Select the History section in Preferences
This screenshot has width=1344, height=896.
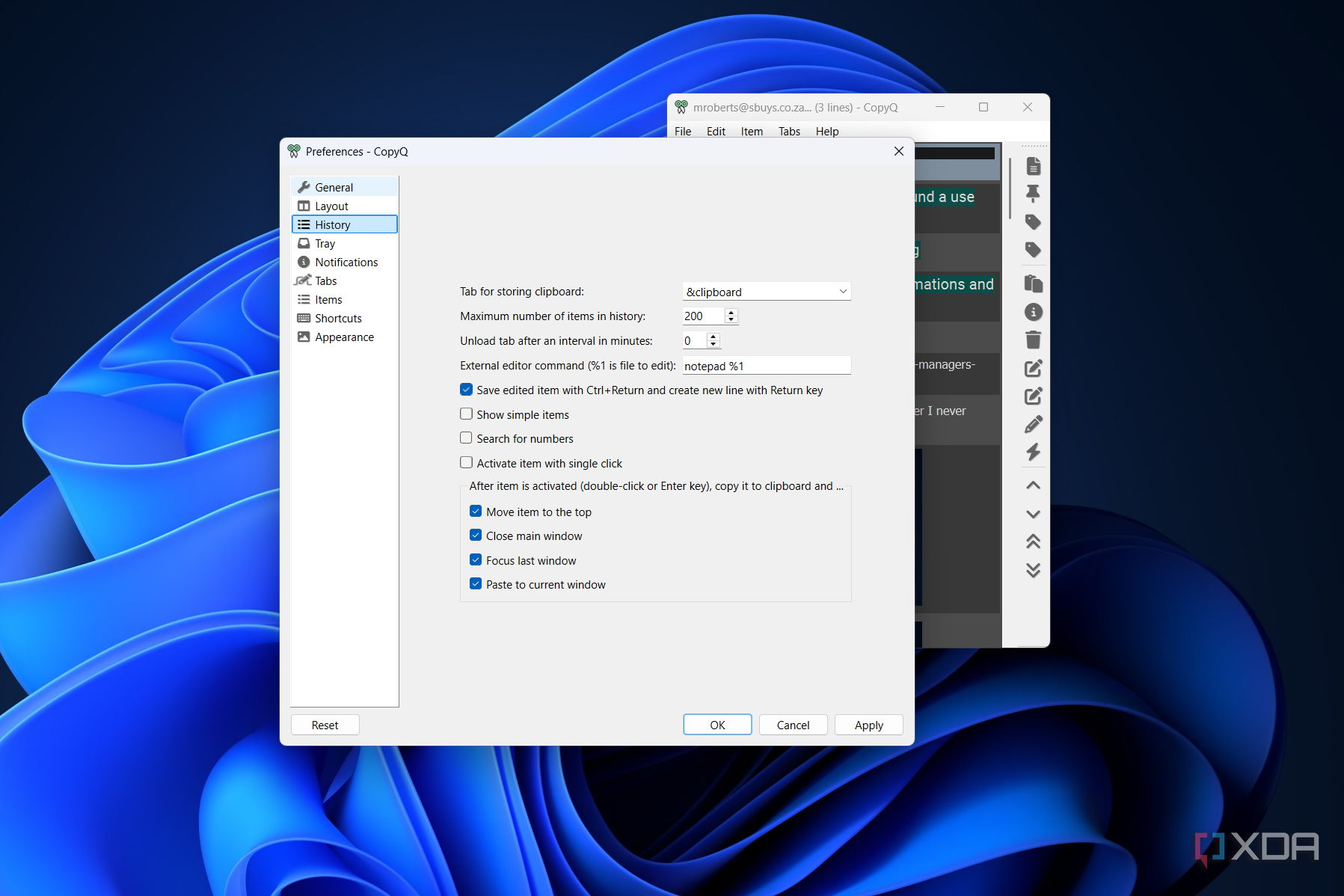[344, 224]
